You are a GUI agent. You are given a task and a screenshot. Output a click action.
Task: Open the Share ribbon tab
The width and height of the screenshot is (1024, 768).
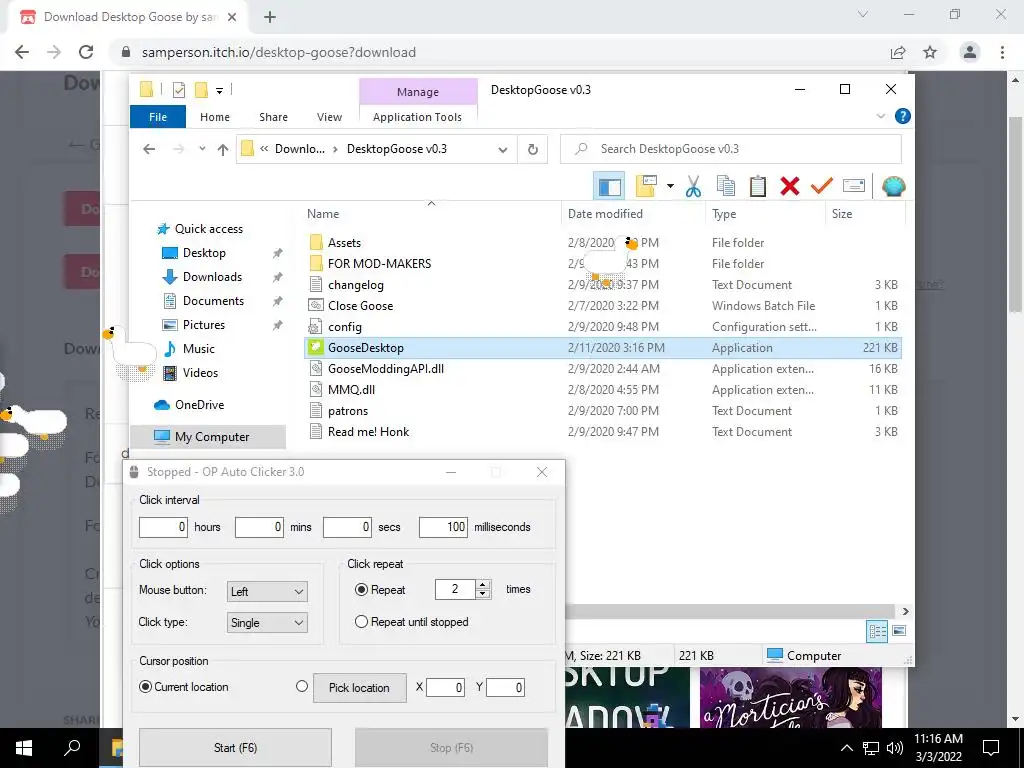273,117
